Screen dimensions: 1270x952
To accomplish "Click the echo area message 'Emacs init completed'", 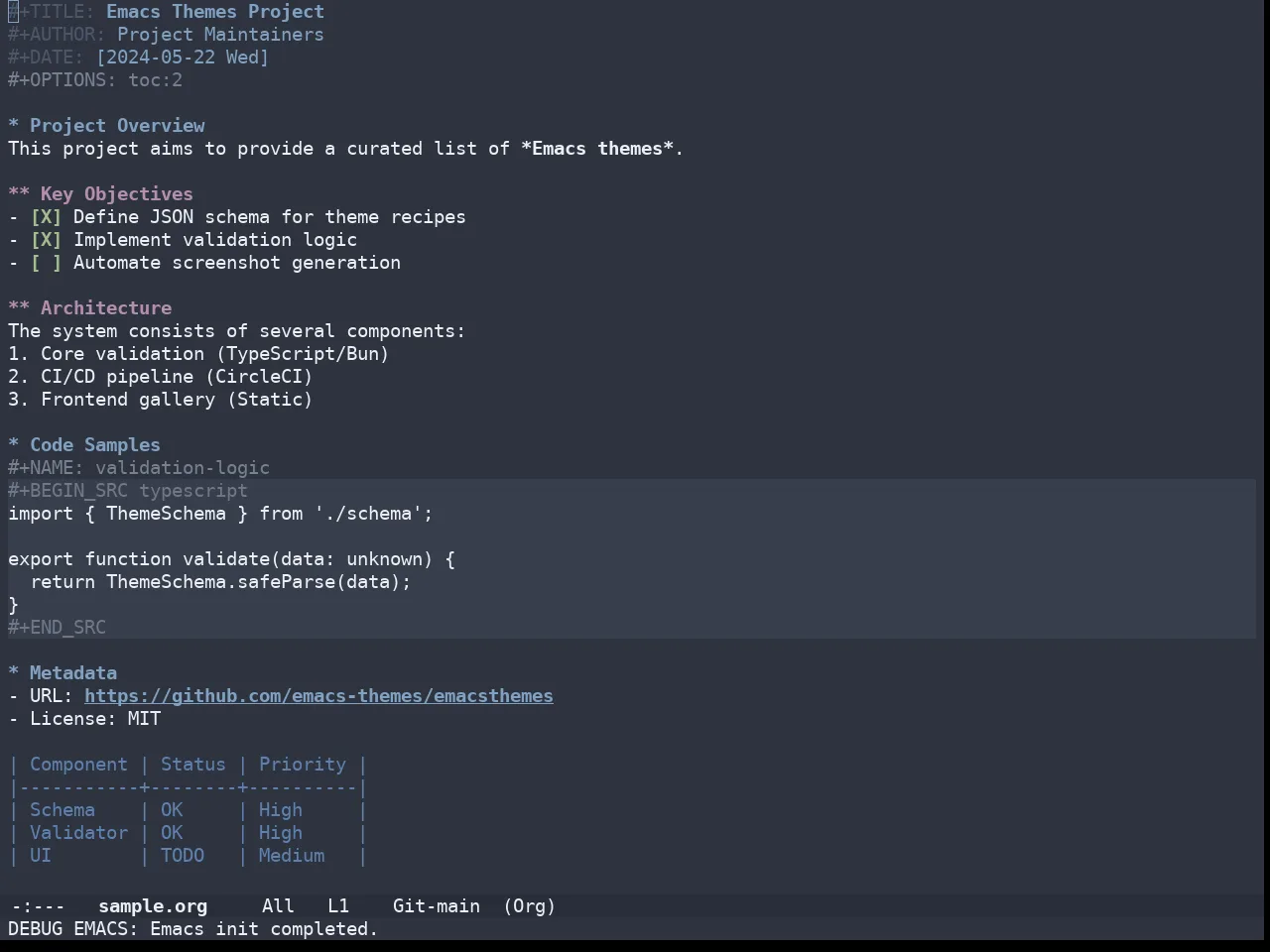I will click(x=264, y=929).
